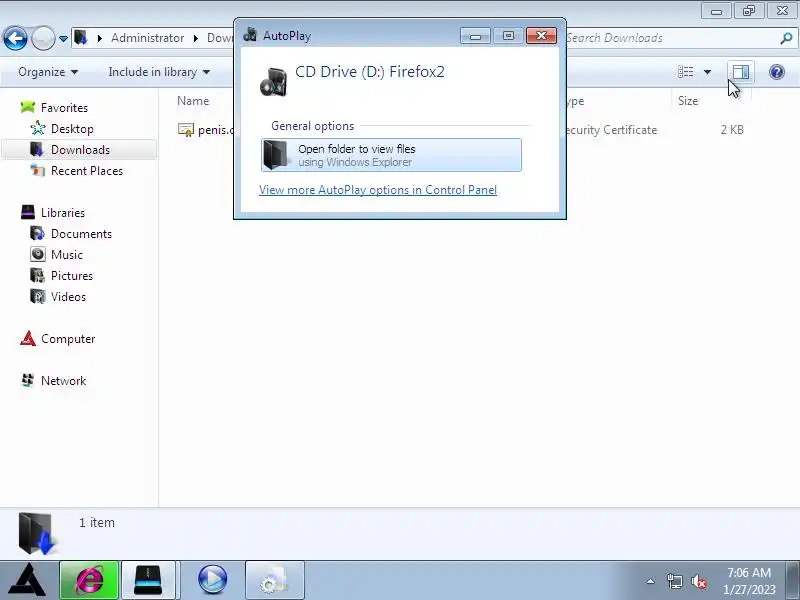Image resolution: width=800 pixels, height=600 pixels.
Task: Click the CD drive icon in AutoPlay
Action: [x=273, y=82]
